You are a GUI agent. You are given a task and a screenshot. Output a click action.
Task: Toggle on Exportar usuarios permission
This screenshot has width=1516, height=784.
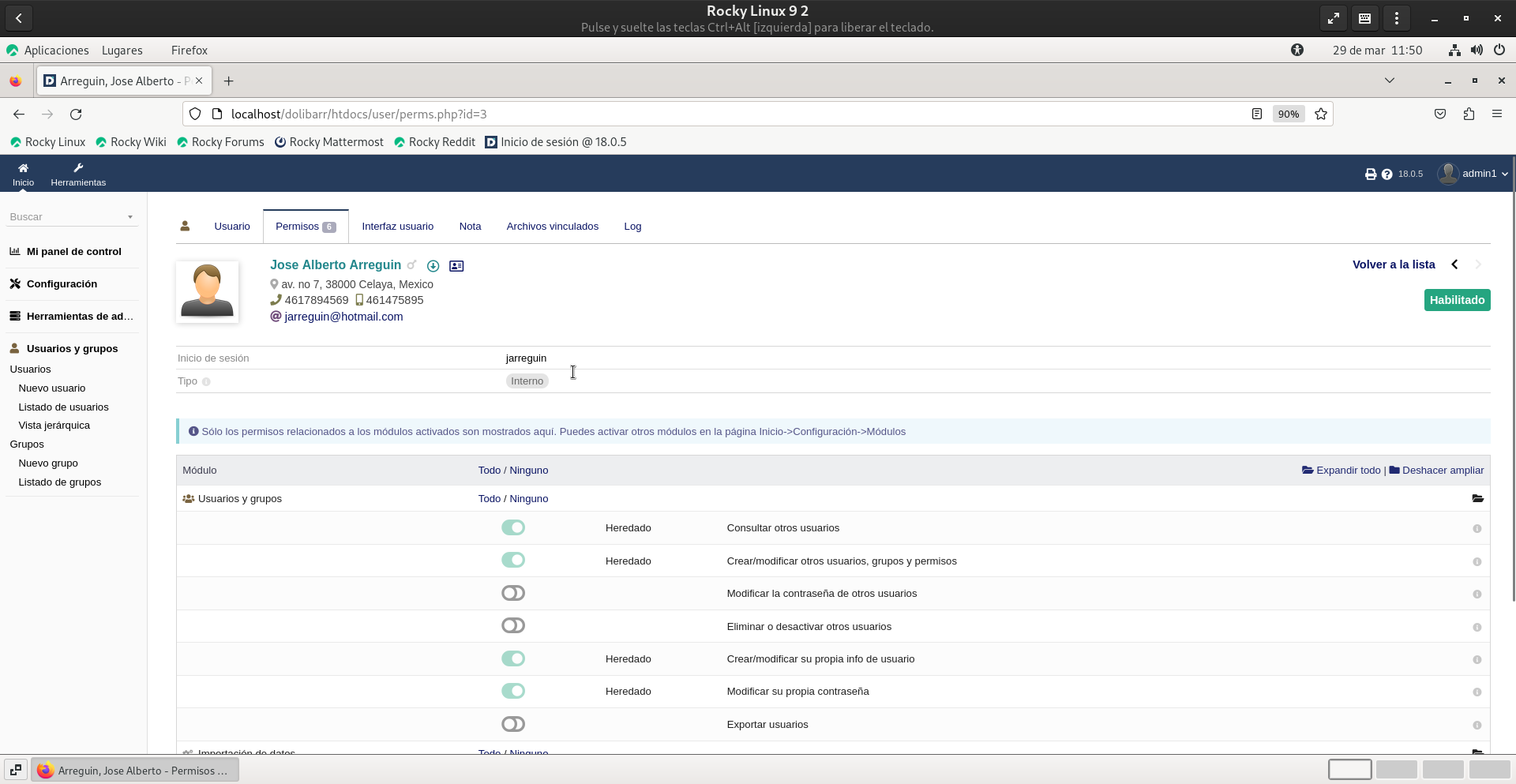pyautogui.click(x=513, y=724)
